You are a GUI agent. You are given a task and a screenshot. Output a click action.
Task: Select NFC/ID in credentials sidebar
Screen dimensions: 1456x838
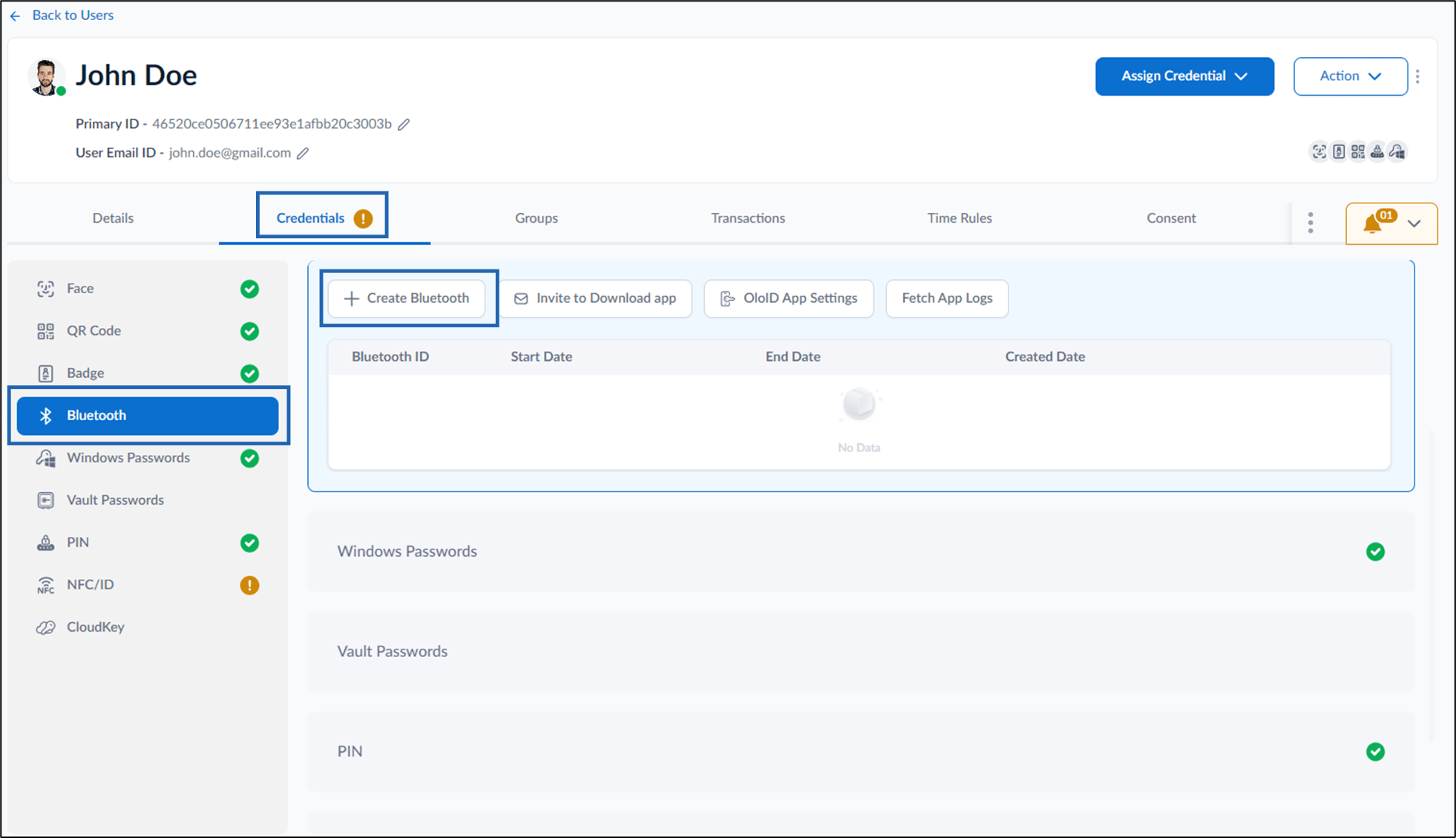click(148, 585)
